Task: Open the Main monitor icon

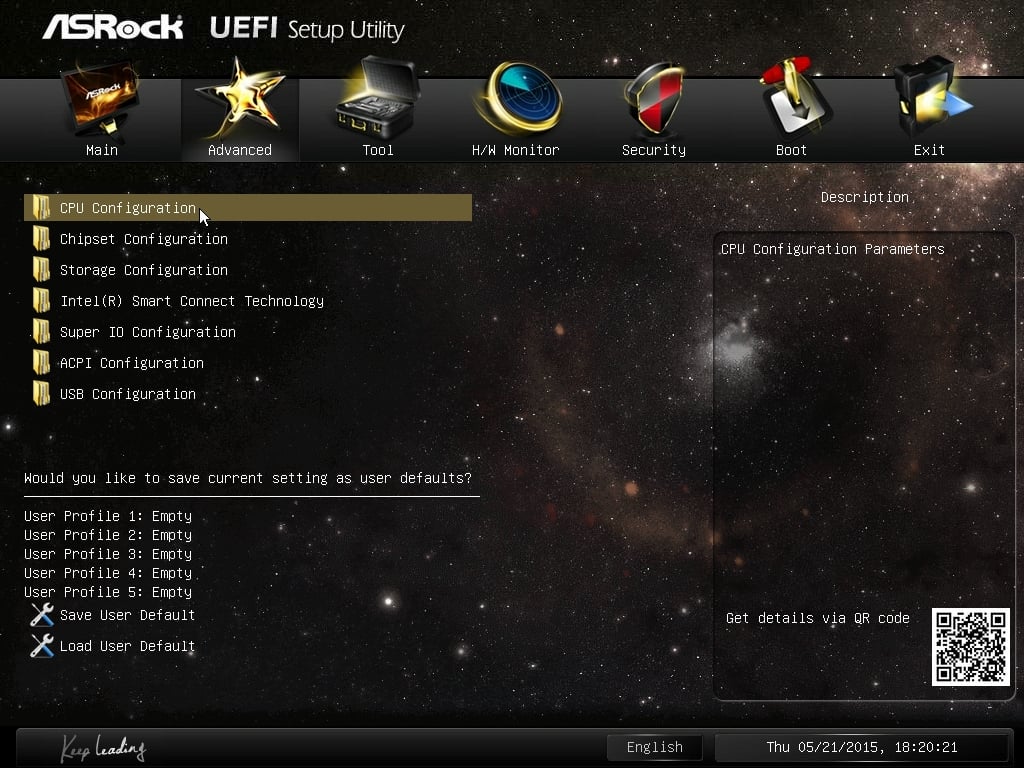Action: point(101,101)
